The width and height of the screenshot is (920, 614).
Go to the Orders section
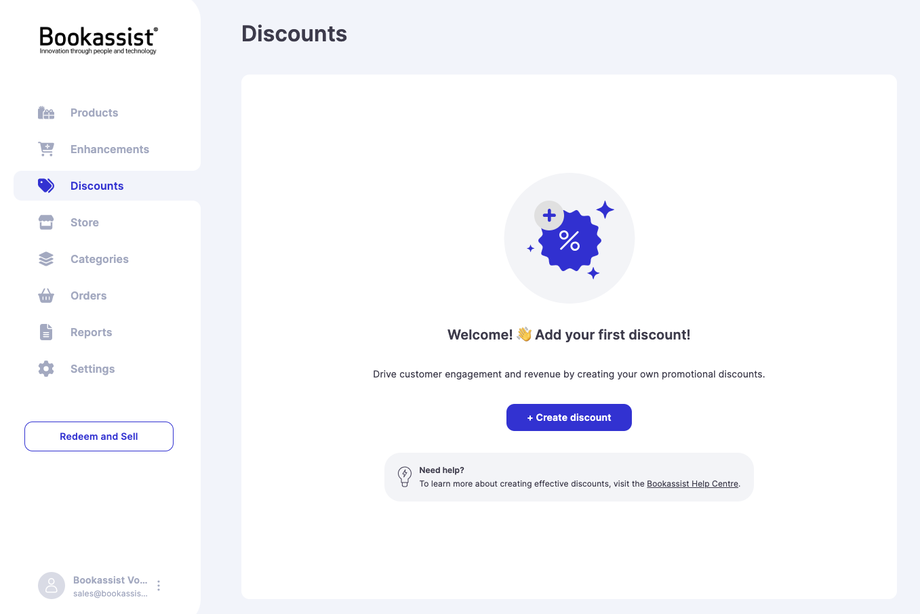click(x=88, y=296)
